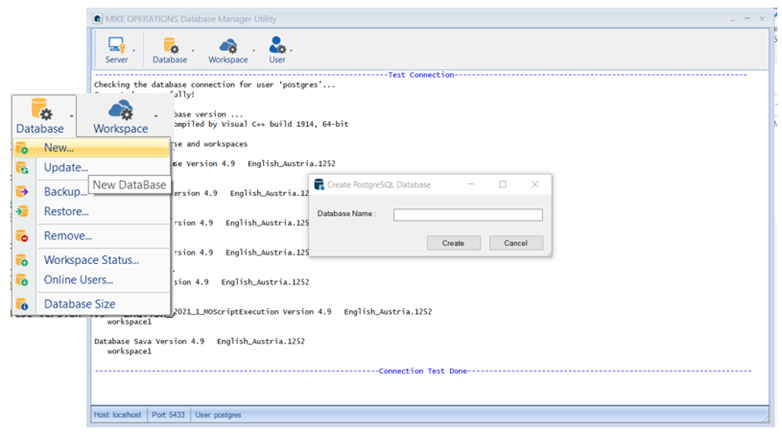Screen dimensions: 782x433
Task: Click the Database Size info icon
Action: [22, 304]
